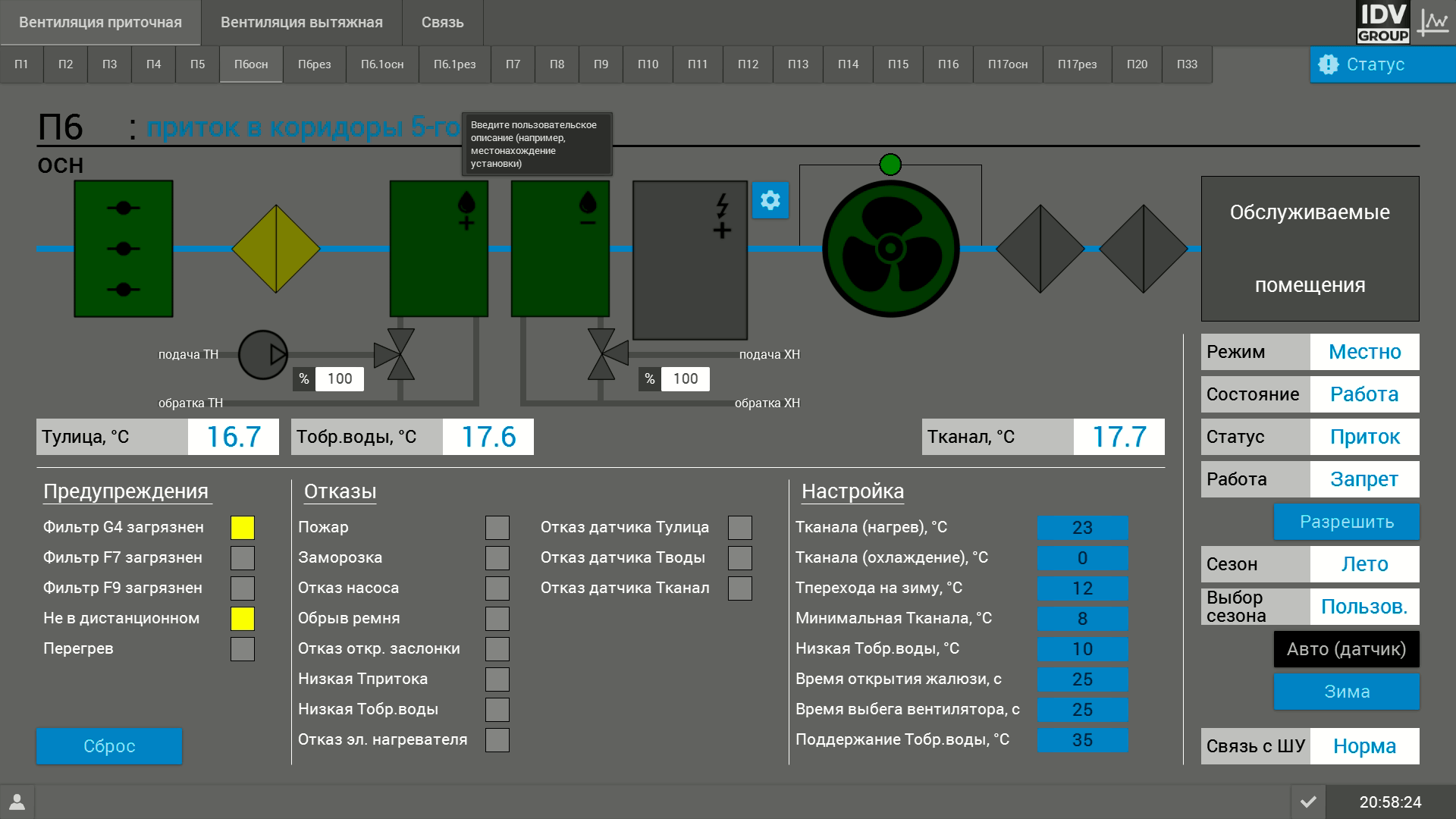Edit Тканала (нагрев) setpoint 23
Viewport: 1456px width, 819px height.
click(1083, 528)
